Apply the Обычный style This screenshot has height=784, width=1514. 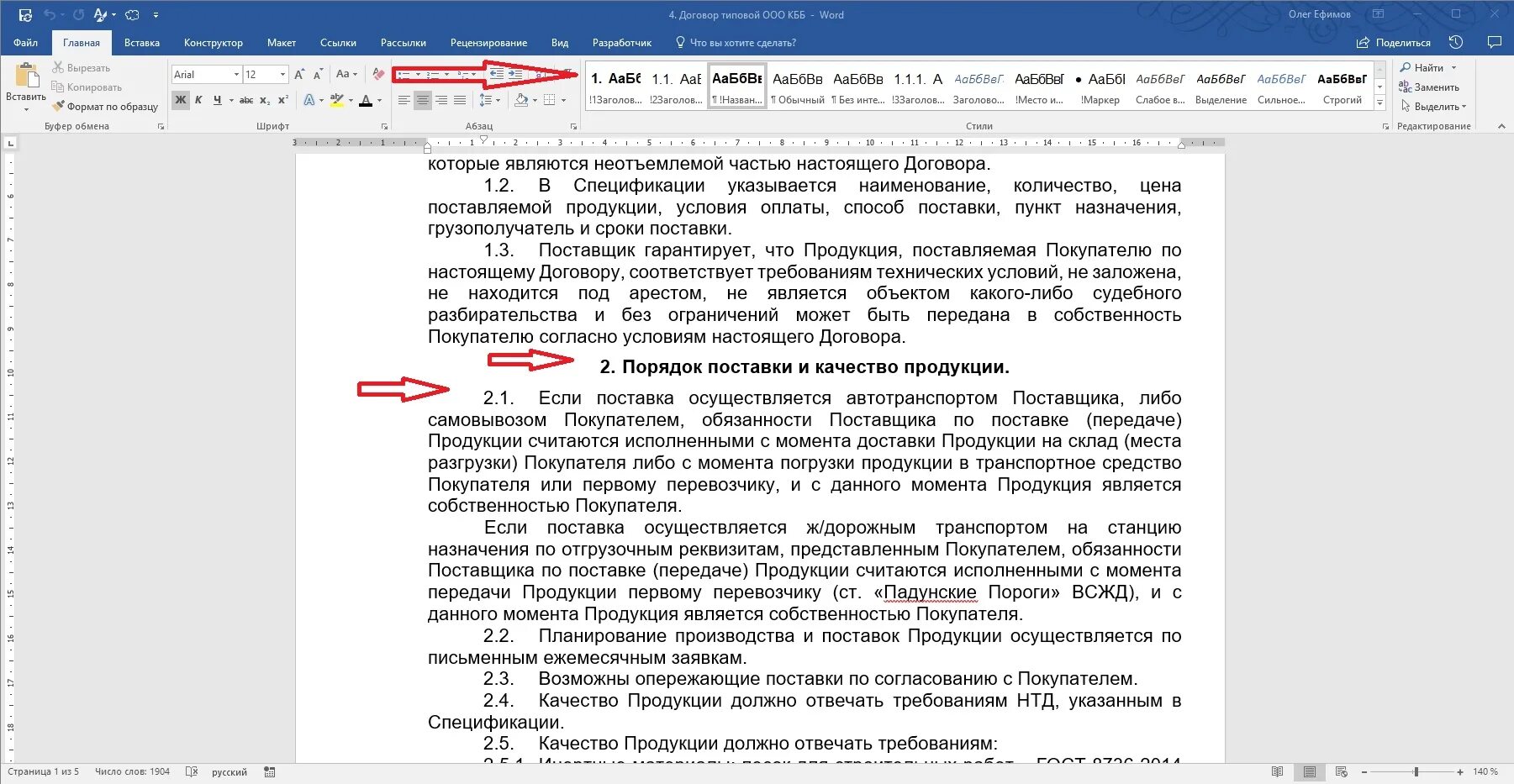799,87
